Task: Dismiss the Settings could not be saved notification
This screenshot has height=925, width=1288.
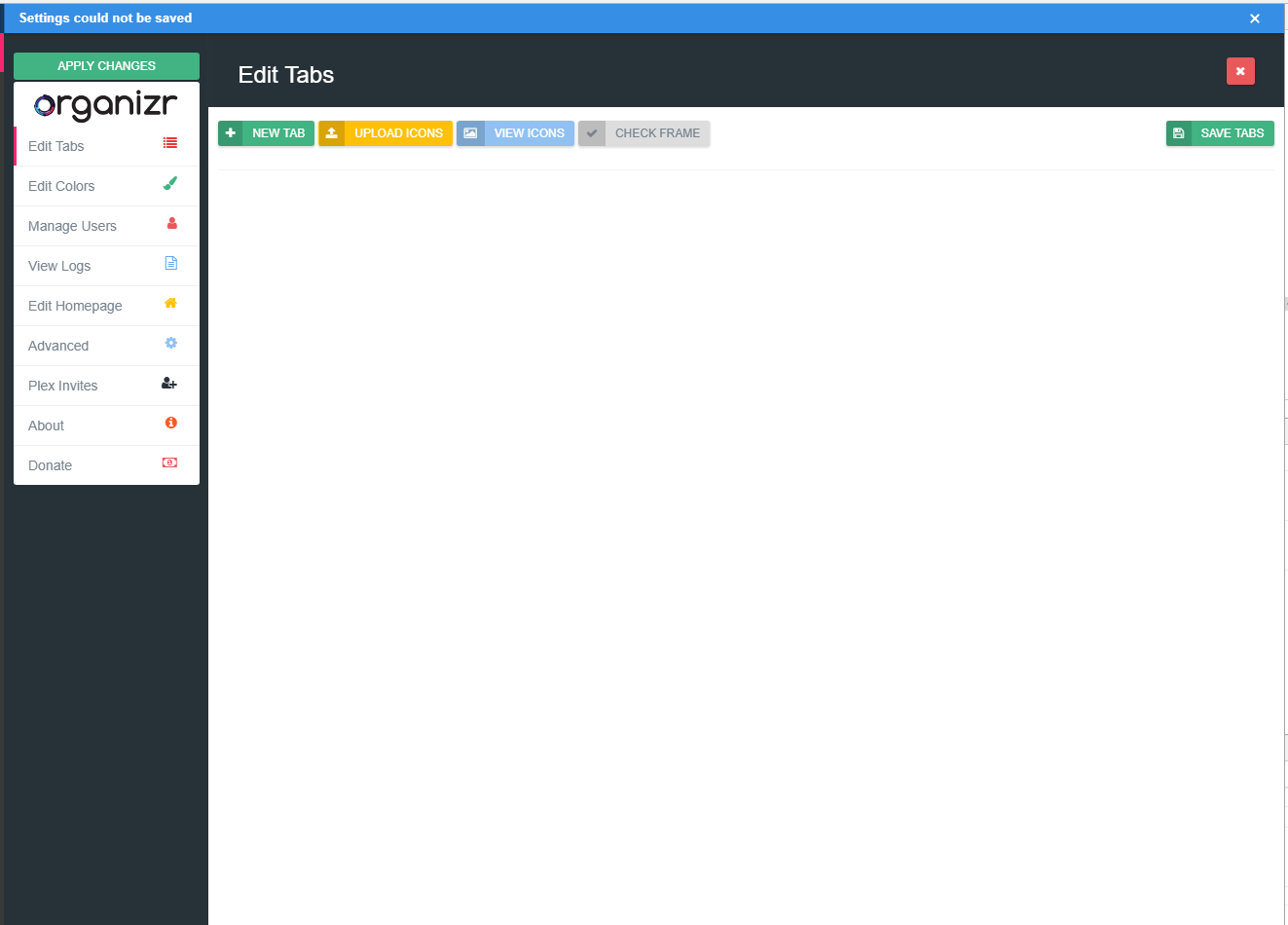Action: pos(1255,18)
